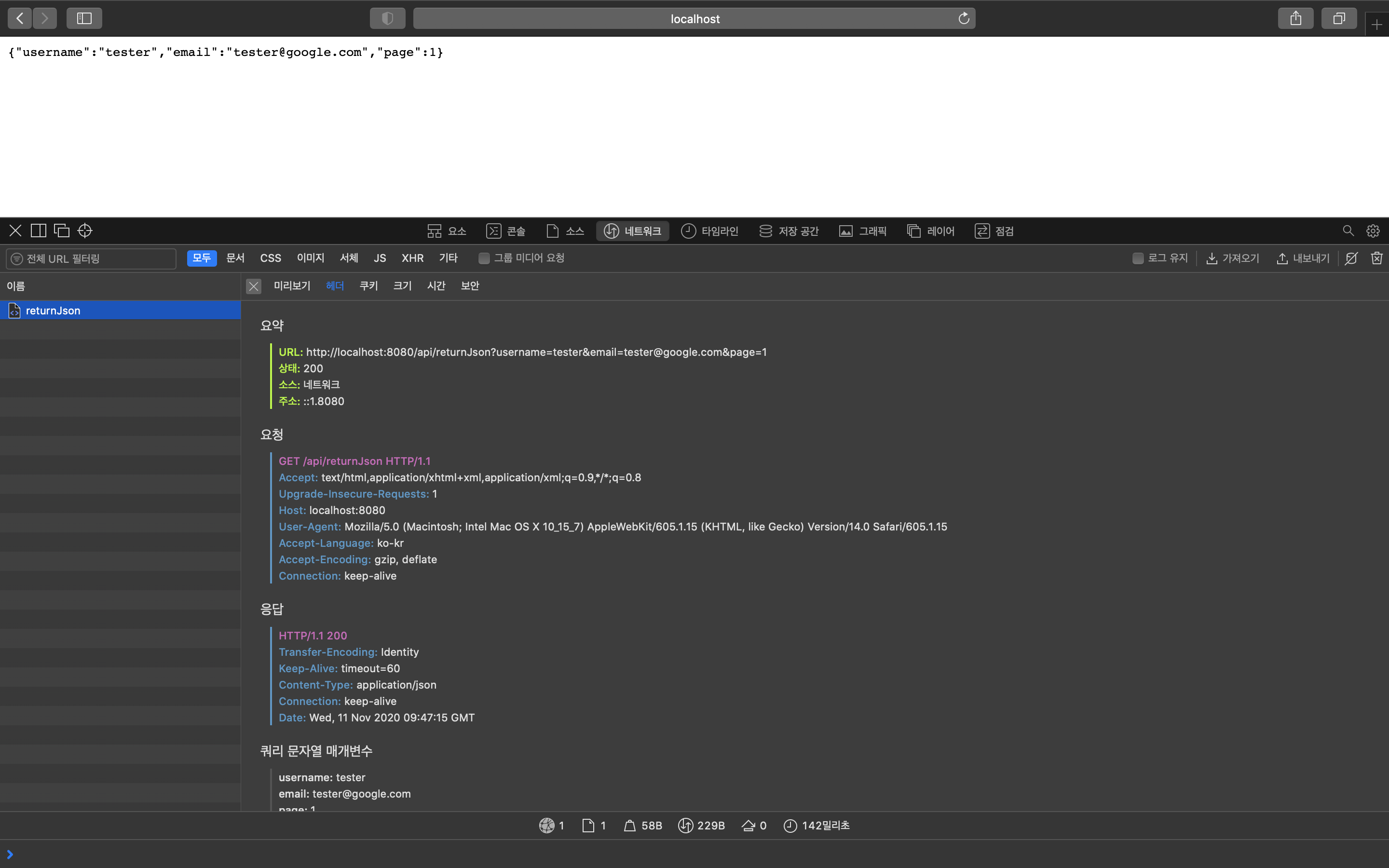Enable the 로그 유지 checkbox
The width and height of the screenshot is (1389, 868).
click(x=1138, y=258)
